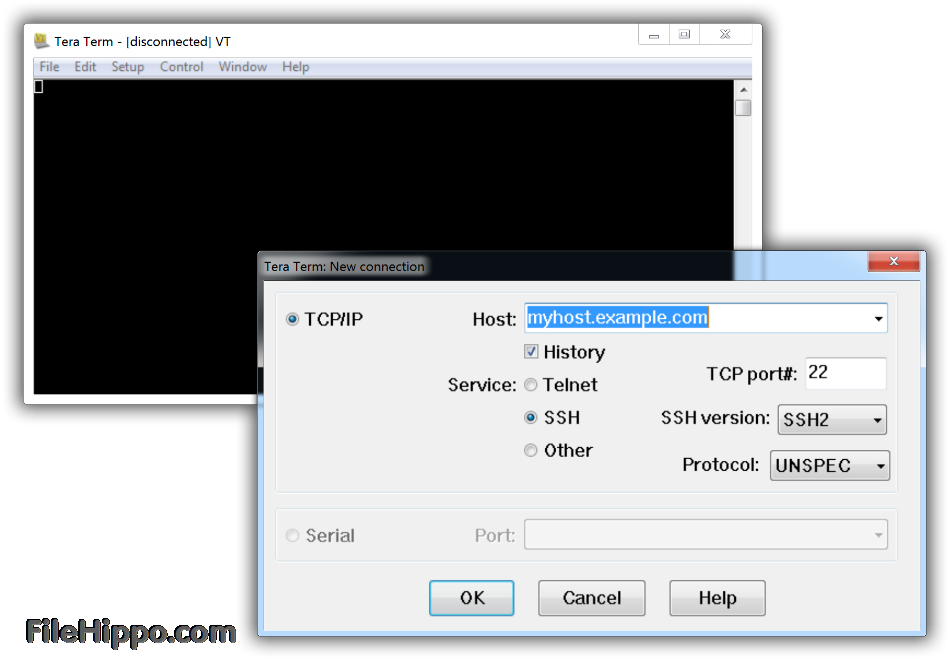Screen dimensions: 950x660
Task: Close the Tera Term main window
Action: 725,35
